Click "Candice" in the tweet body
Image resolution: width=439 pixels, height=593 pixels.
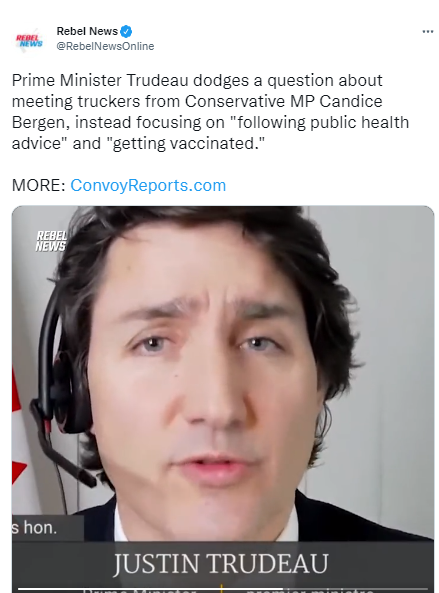pos(351,101)
